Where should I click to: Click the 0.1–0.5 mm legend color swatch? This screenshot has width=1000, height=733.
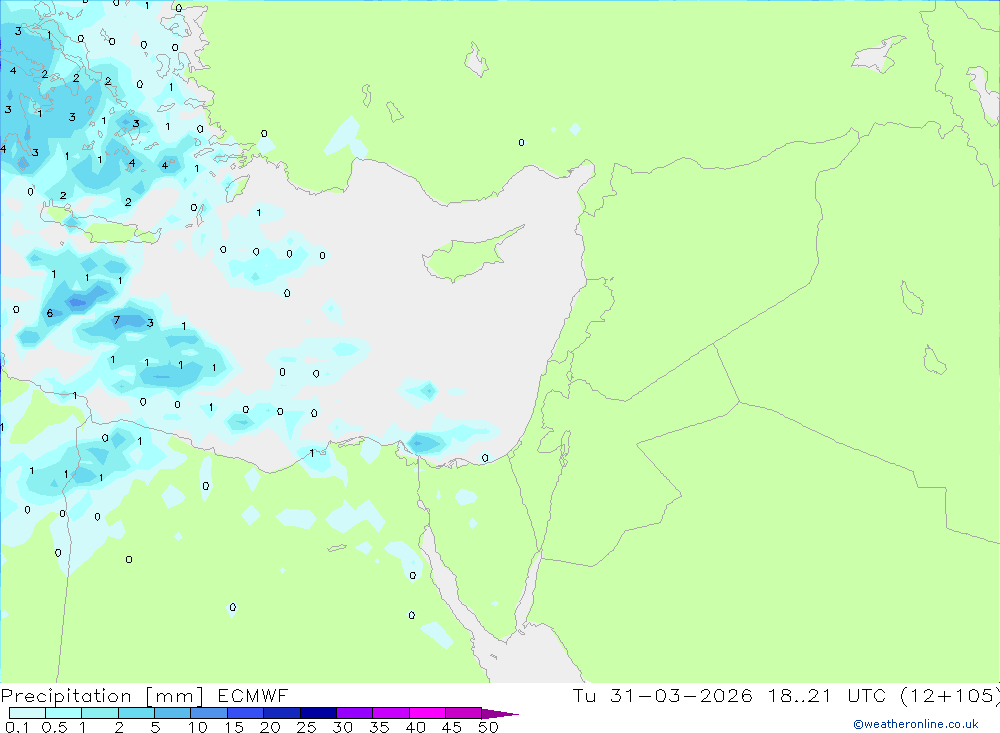tap(27, 713)
